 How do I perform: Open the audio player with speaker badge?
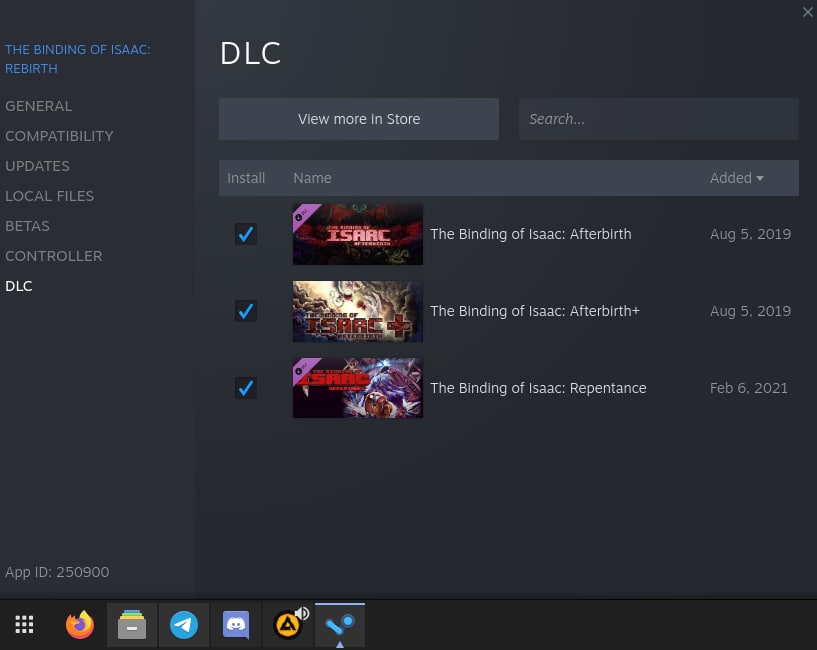click(x=288, y=624)
